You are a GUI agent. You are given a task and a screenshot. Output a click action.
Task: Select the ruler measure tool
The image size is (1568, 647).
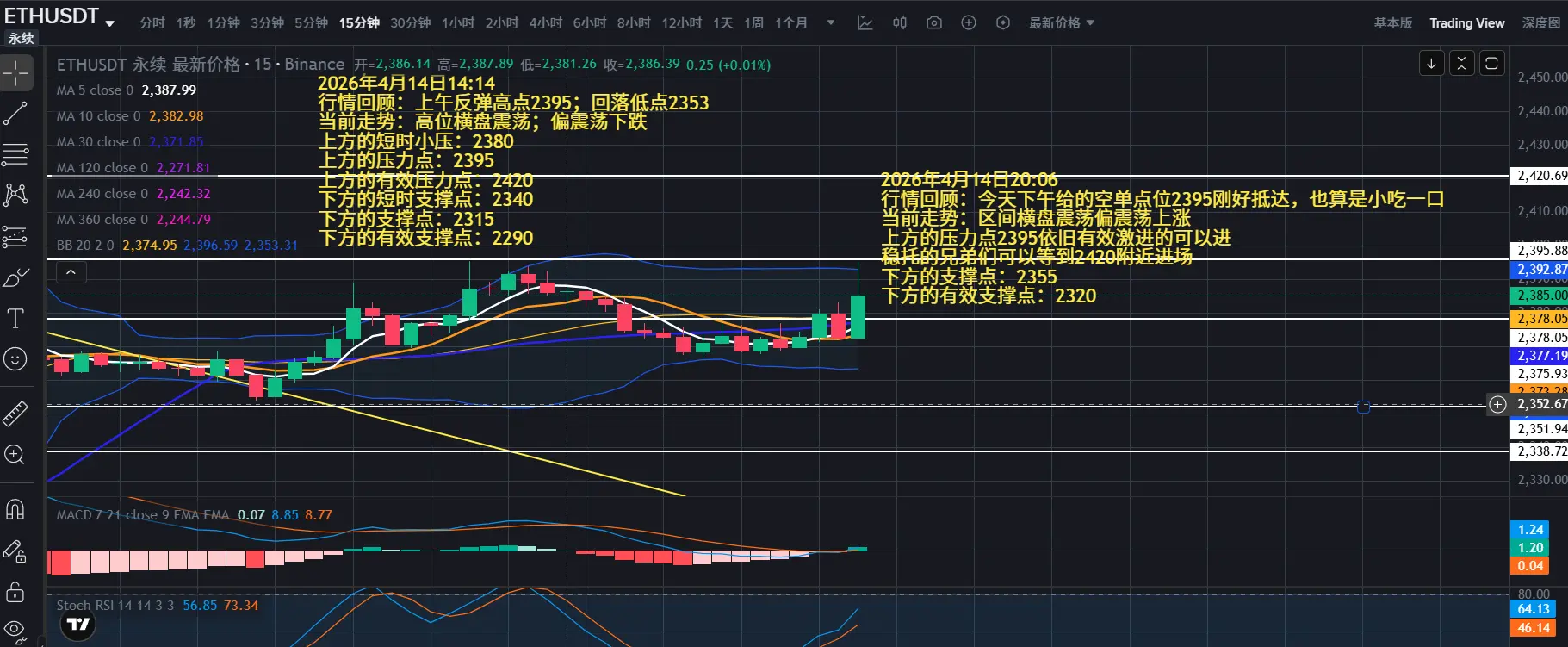[x=15, y=414]
